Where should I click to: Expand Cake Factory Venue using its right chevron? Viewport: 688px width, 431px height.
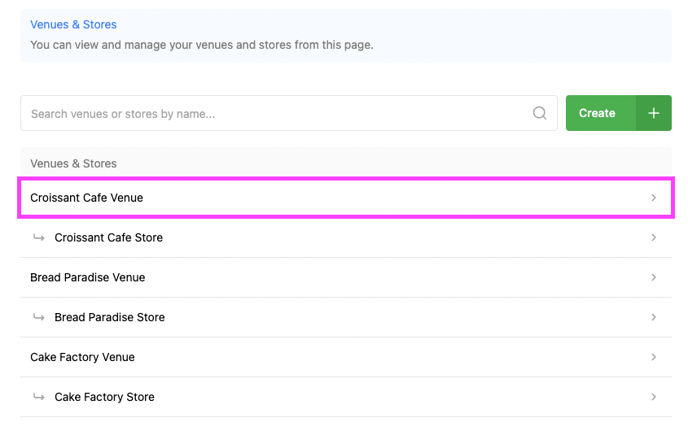pos(654,357)
